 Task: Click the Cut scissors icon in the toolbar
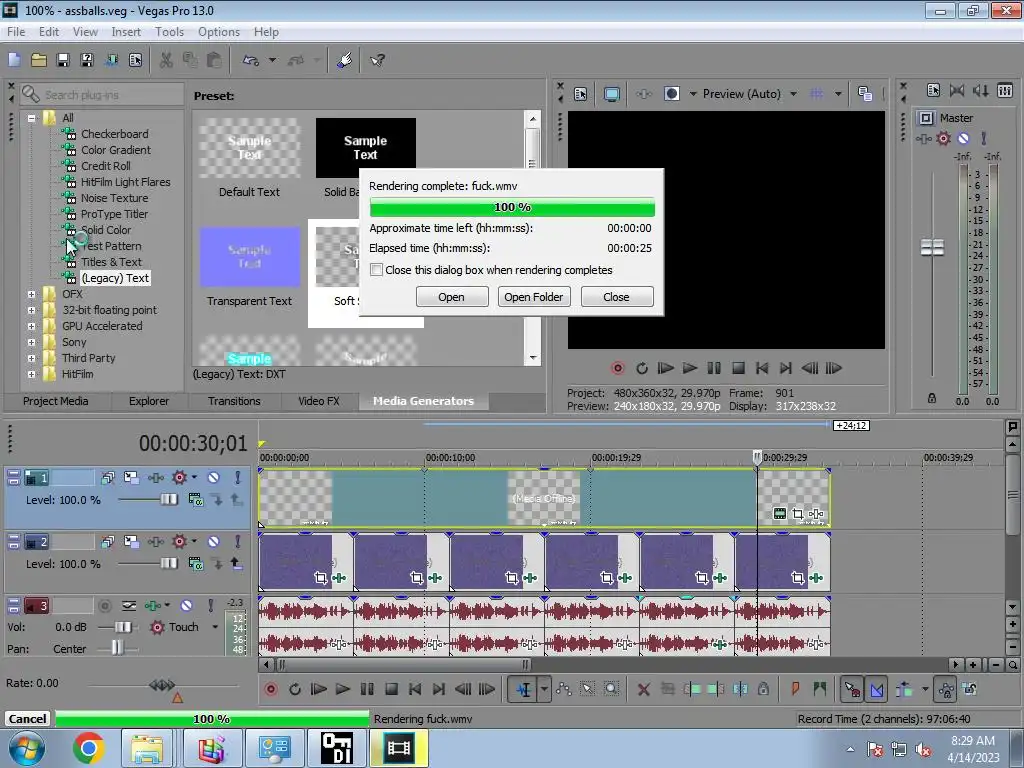pos(167,60)
